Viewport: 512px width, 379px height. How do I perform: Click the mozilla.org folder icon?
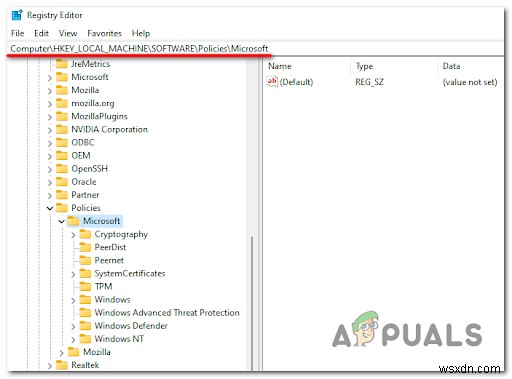coord(62,103)
